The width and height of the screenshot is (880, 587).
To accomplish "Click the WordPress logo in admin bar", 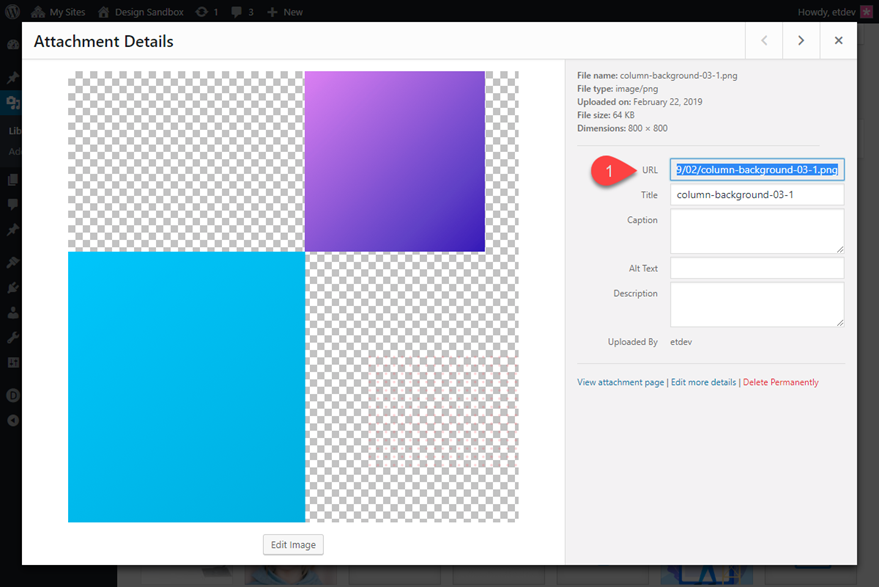I will 13,12.
